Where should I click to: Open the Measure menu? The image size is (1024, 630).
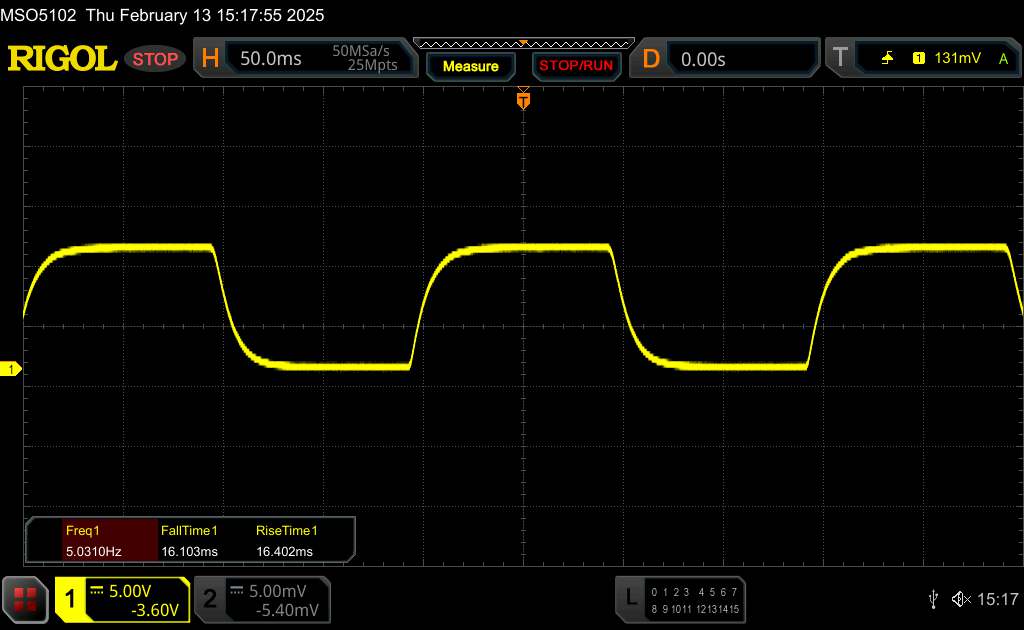coord(470,66)
